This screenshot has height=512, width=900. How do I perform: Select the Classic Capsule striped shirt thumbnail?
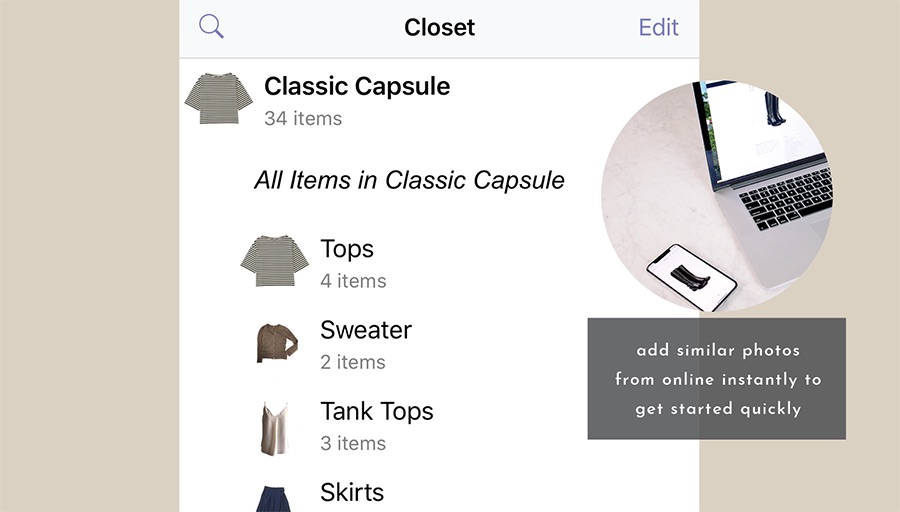[219, 98]
